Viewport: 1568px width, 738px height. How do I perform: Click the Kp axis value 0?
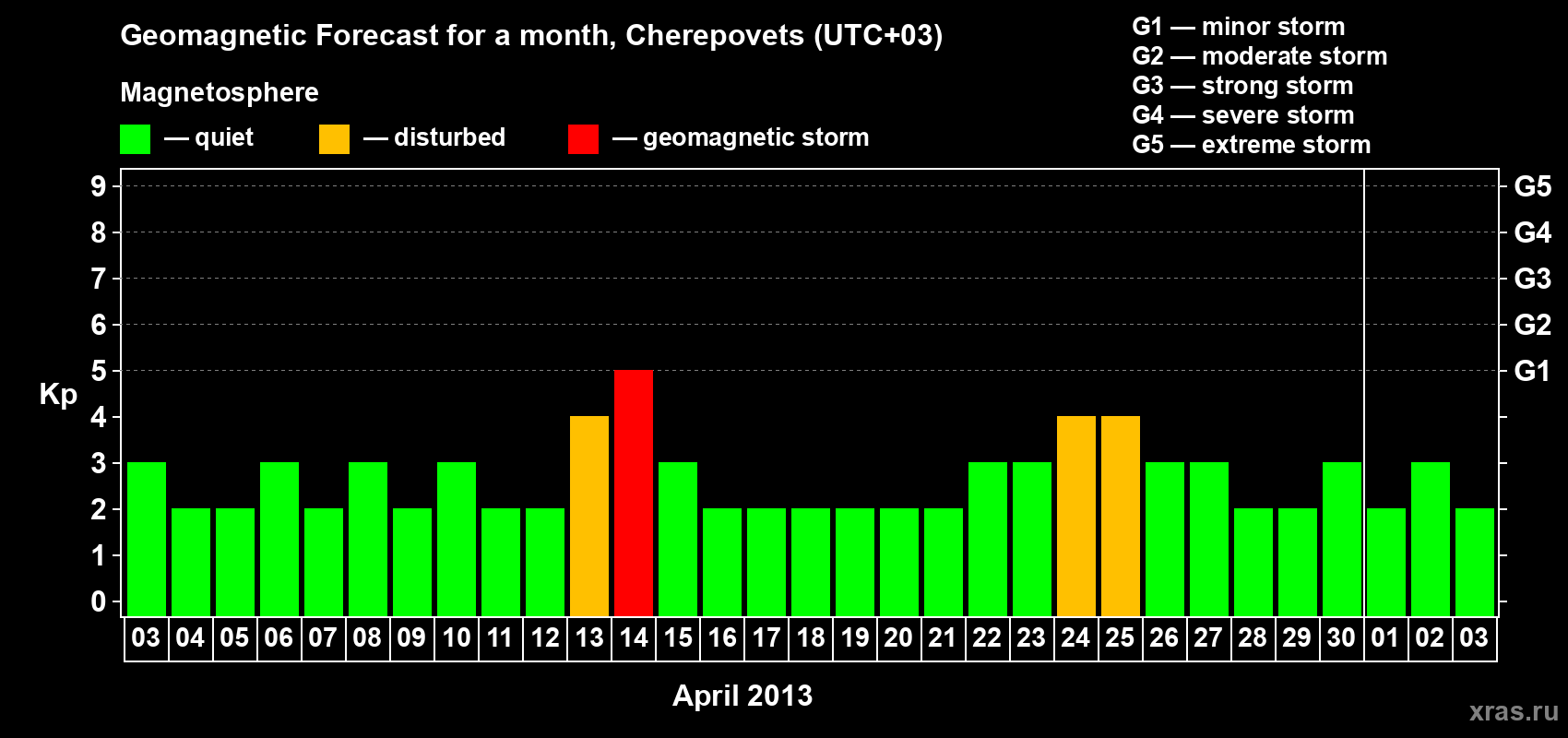[x=99, y=601]
